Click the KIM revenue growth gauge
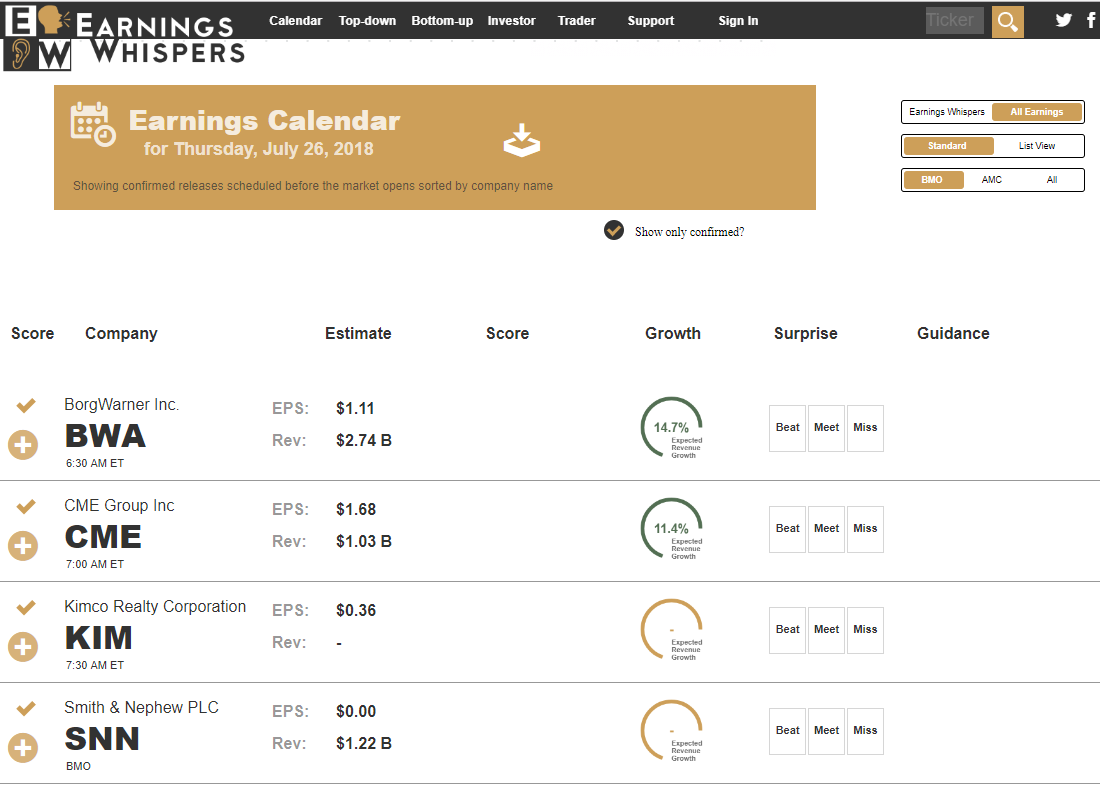The width and height of the screenshot is (1100, 792). coord(671,630)
